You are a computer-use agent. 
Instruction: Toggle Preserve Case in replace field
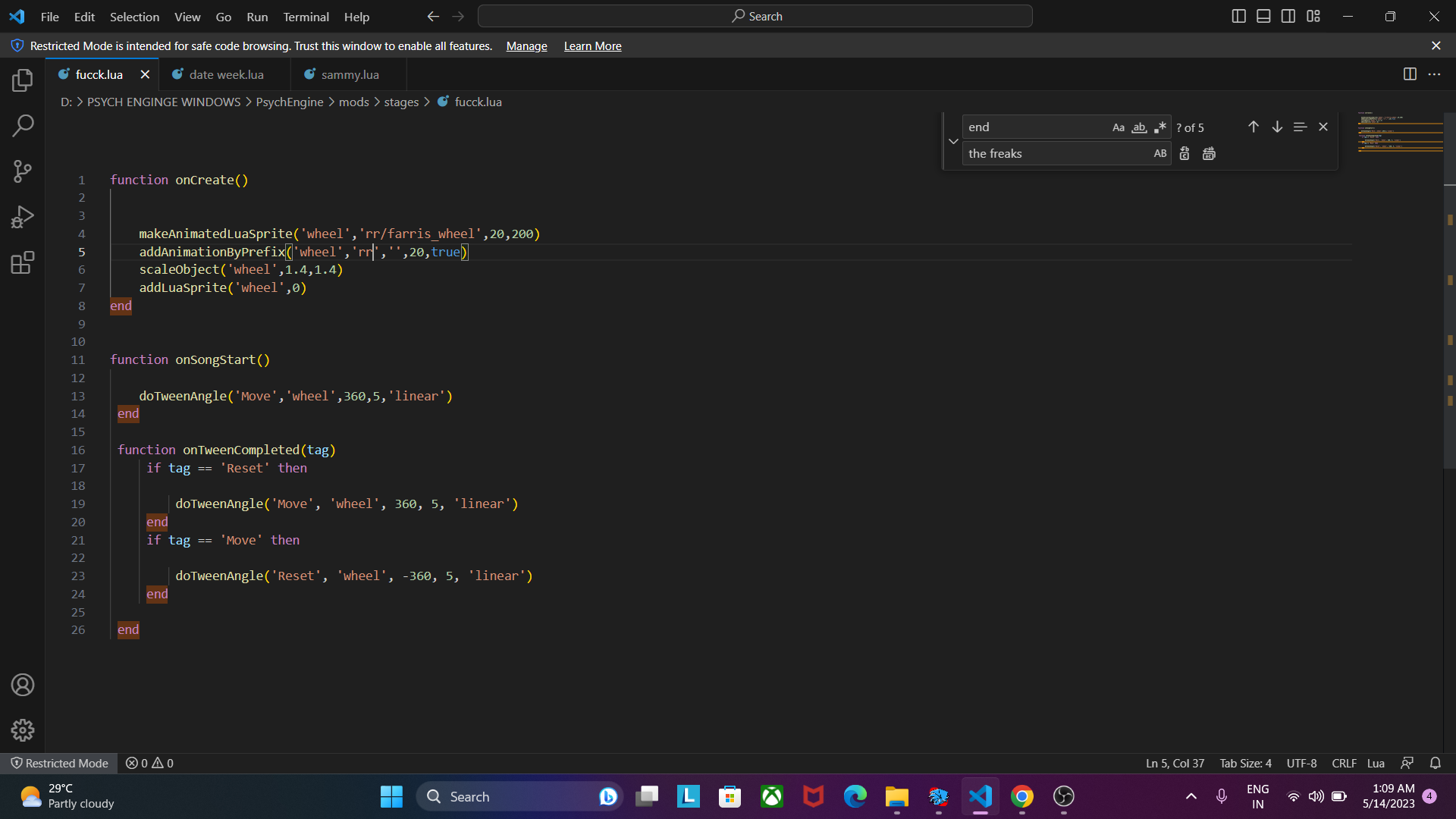click(x=1159, y=153)
